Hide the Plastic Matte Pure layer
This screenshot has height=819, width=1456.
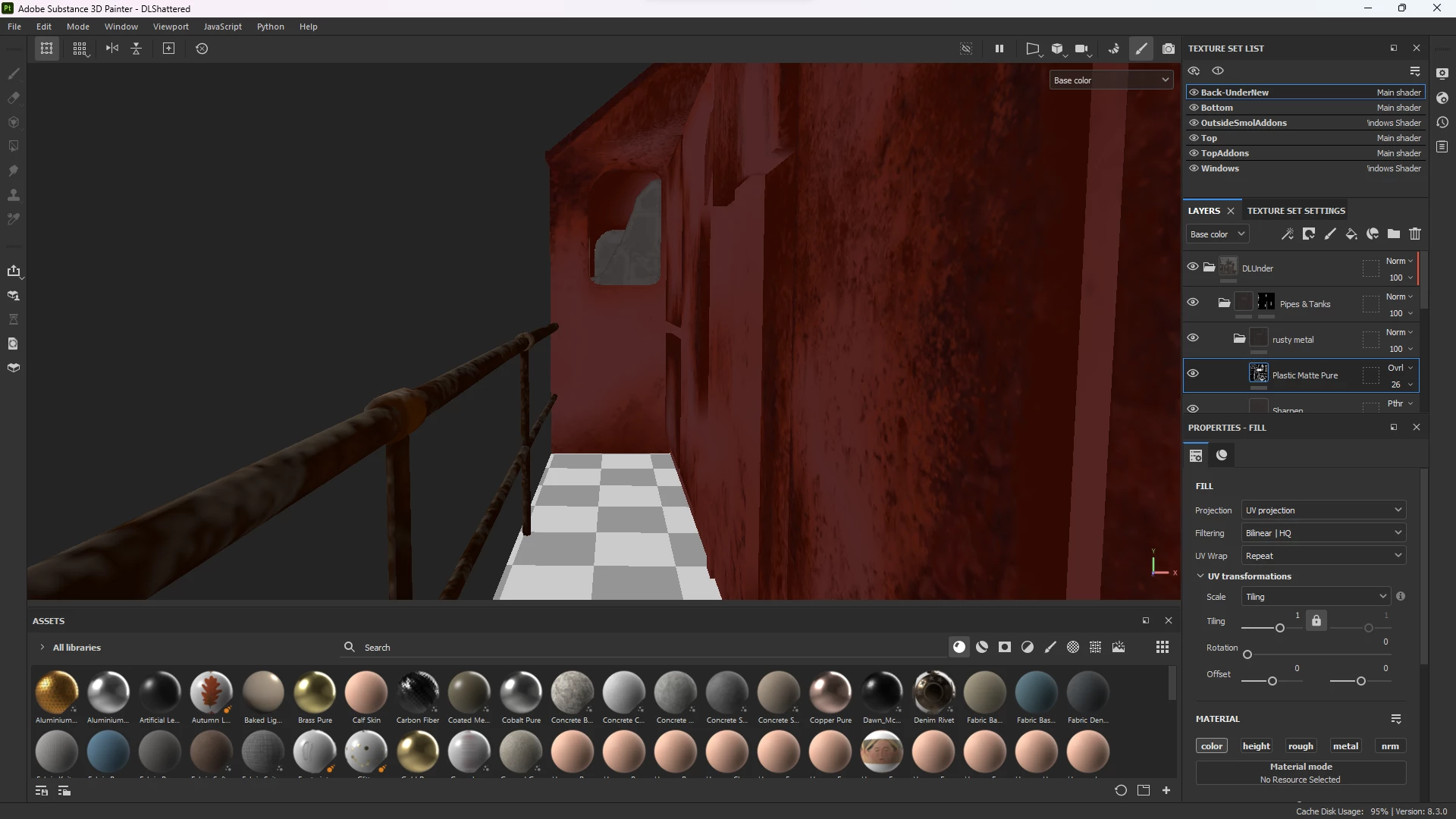1193,374
